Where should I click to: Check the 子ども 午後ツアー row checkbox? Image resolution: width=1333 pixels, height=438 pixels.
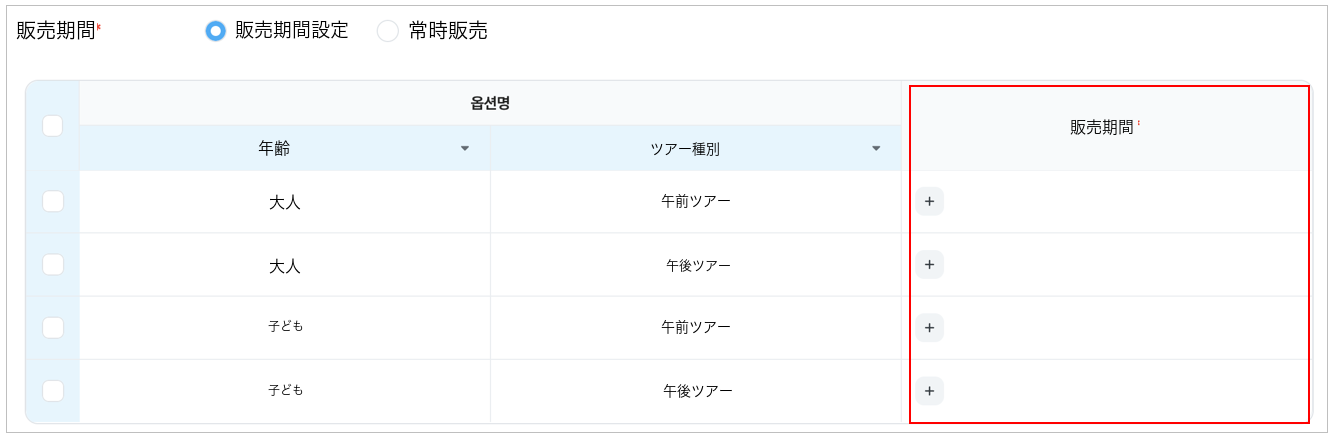click(53, 390)
